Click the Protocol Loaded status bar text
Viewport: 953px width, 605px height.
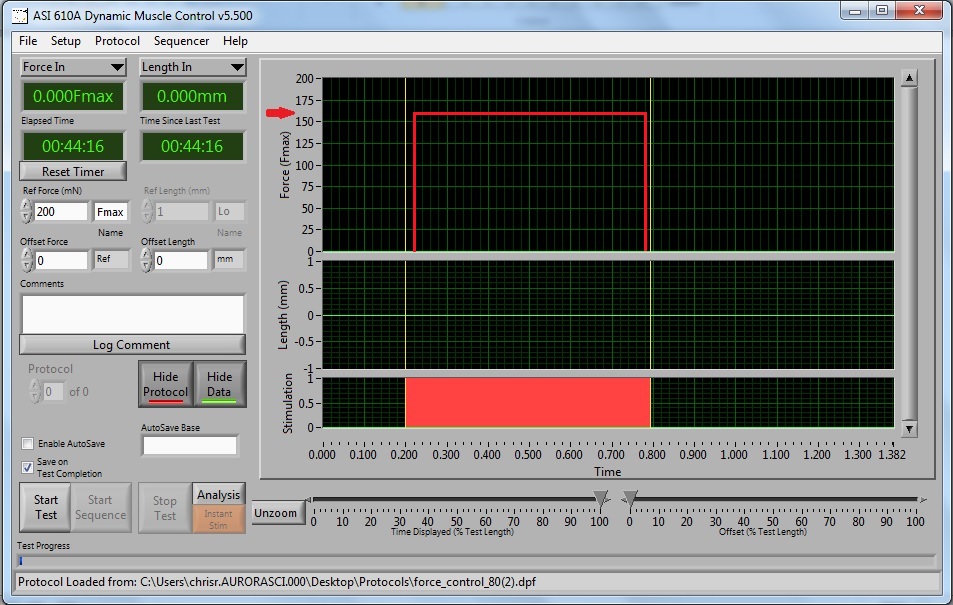(x=277, y=582)
